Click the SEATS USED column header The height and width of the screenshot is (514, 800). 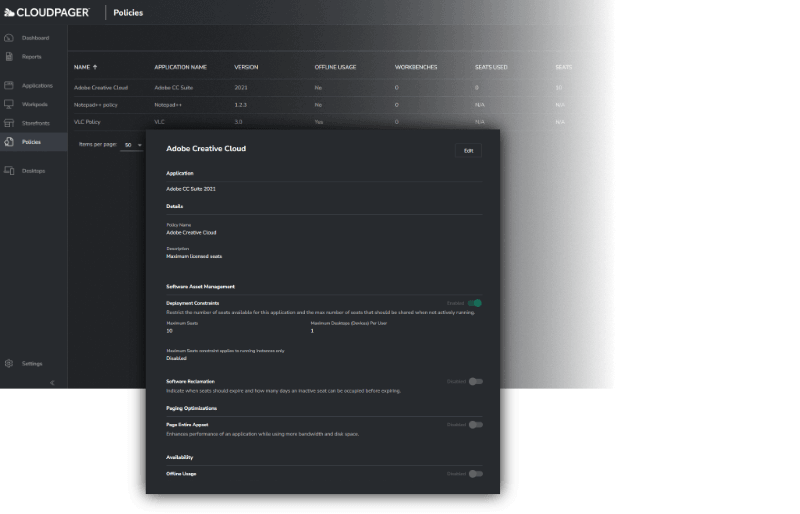[491, 67]
